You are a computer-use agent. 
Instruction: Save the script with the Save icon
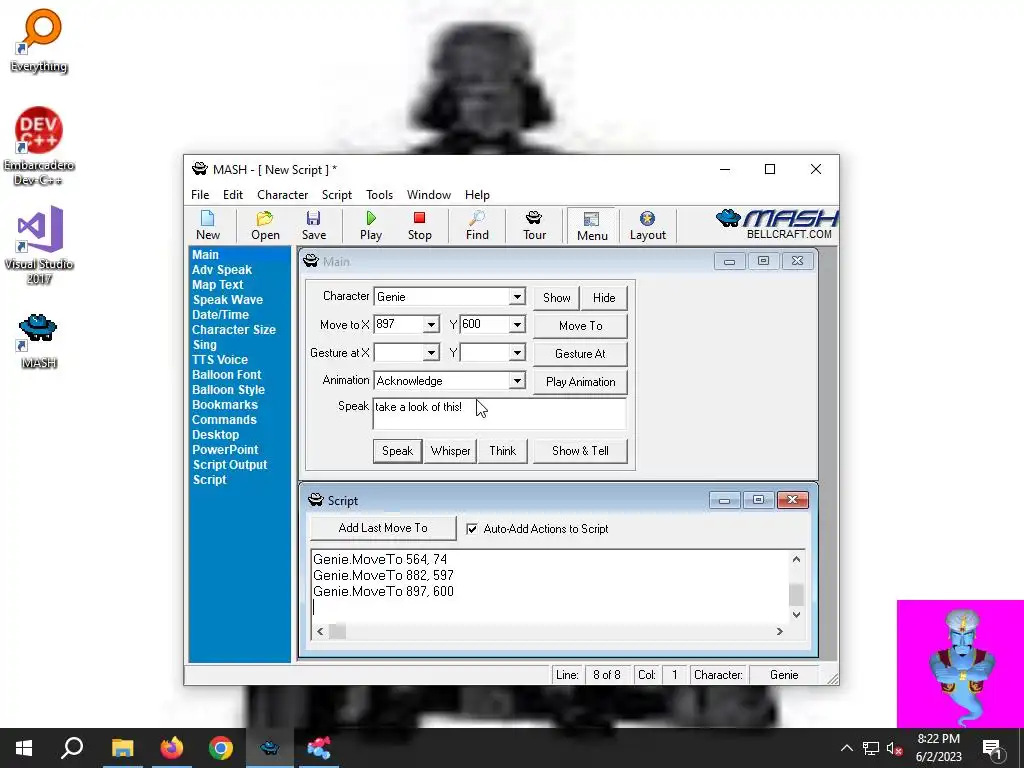click(x=313, y=225)
